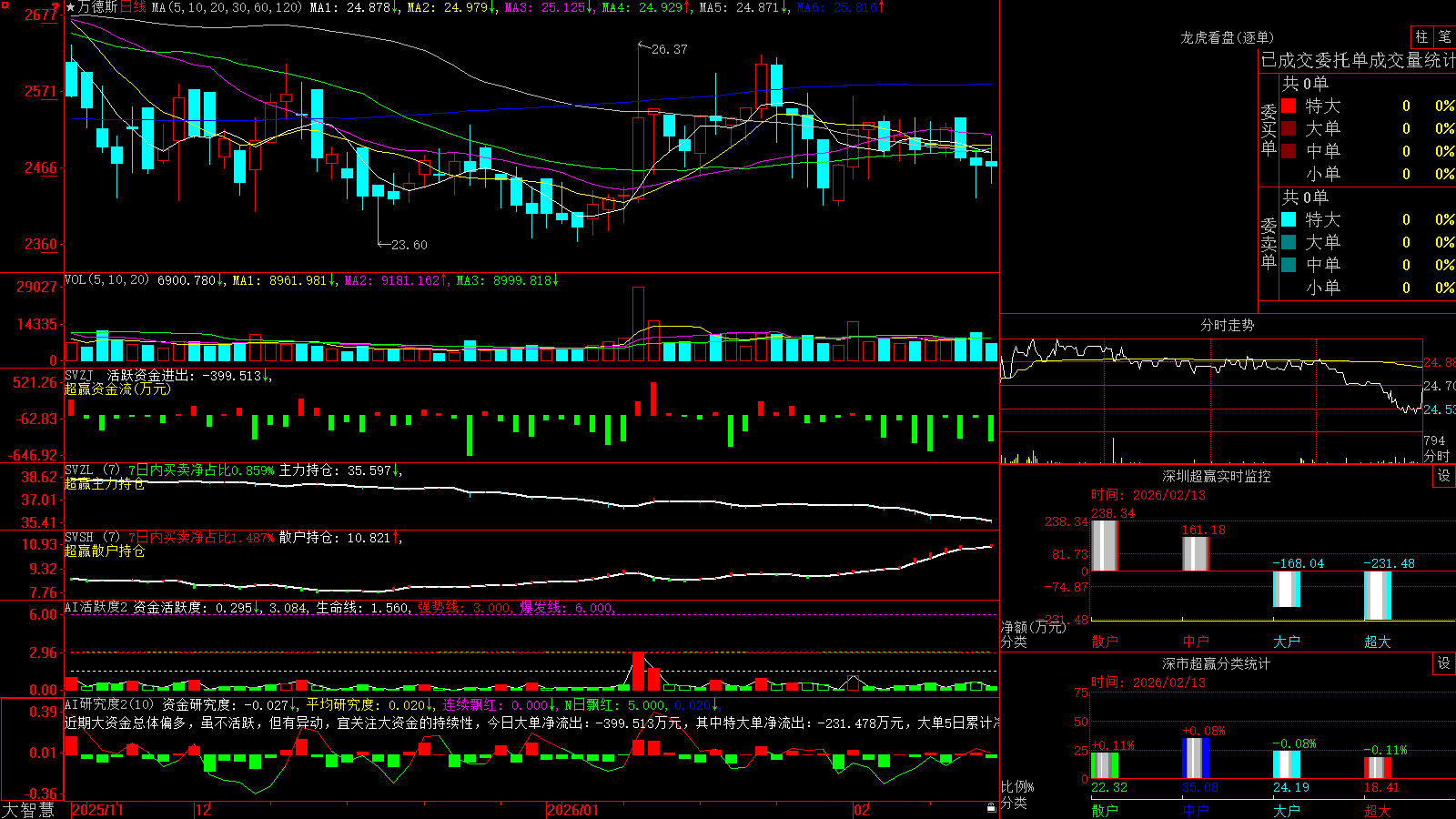Click the 分时走势 panel title
The width and height of the screenshot is (1456, 819).
pos(1227,325)
